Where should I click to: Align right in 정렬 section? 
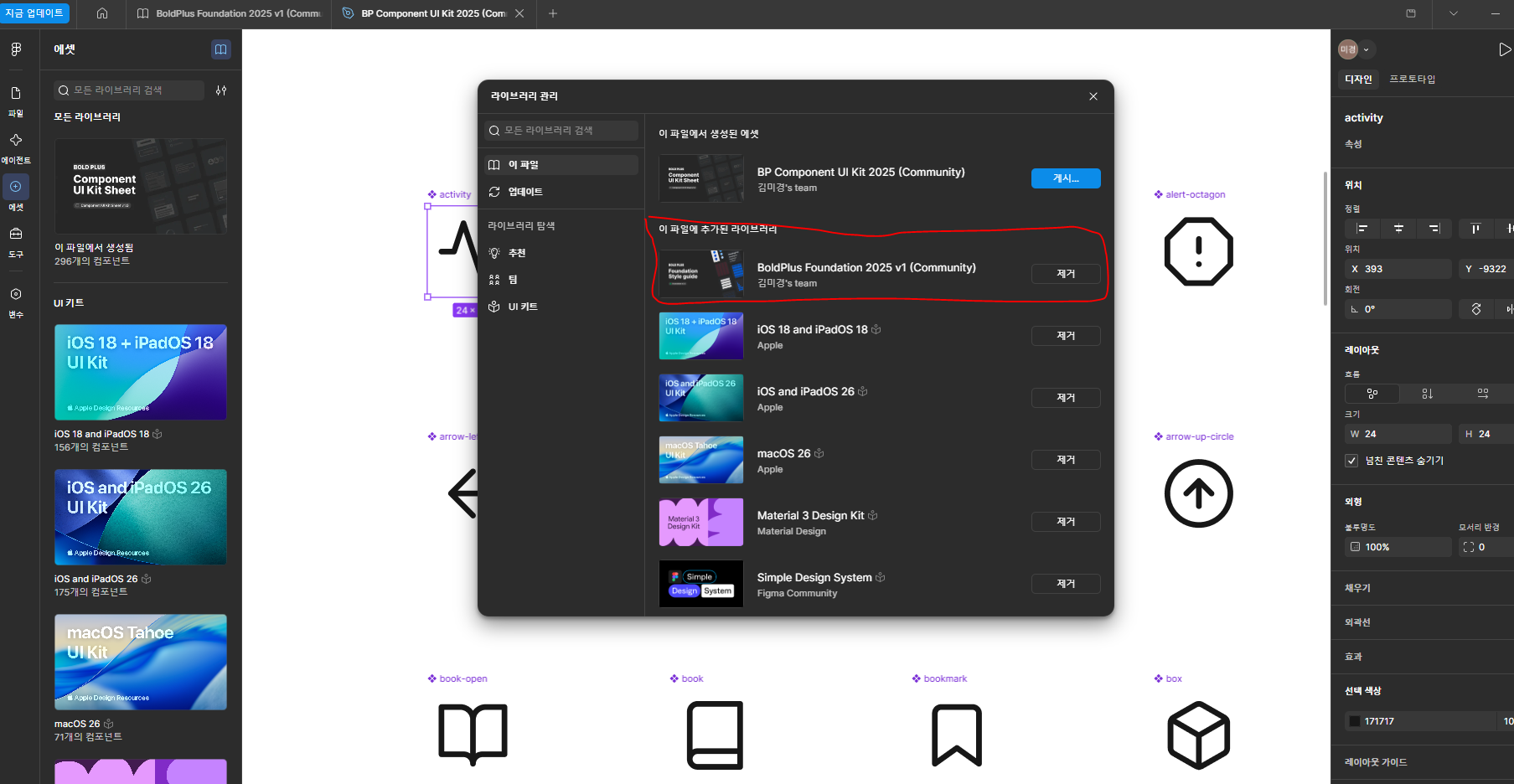point(1434,228)
